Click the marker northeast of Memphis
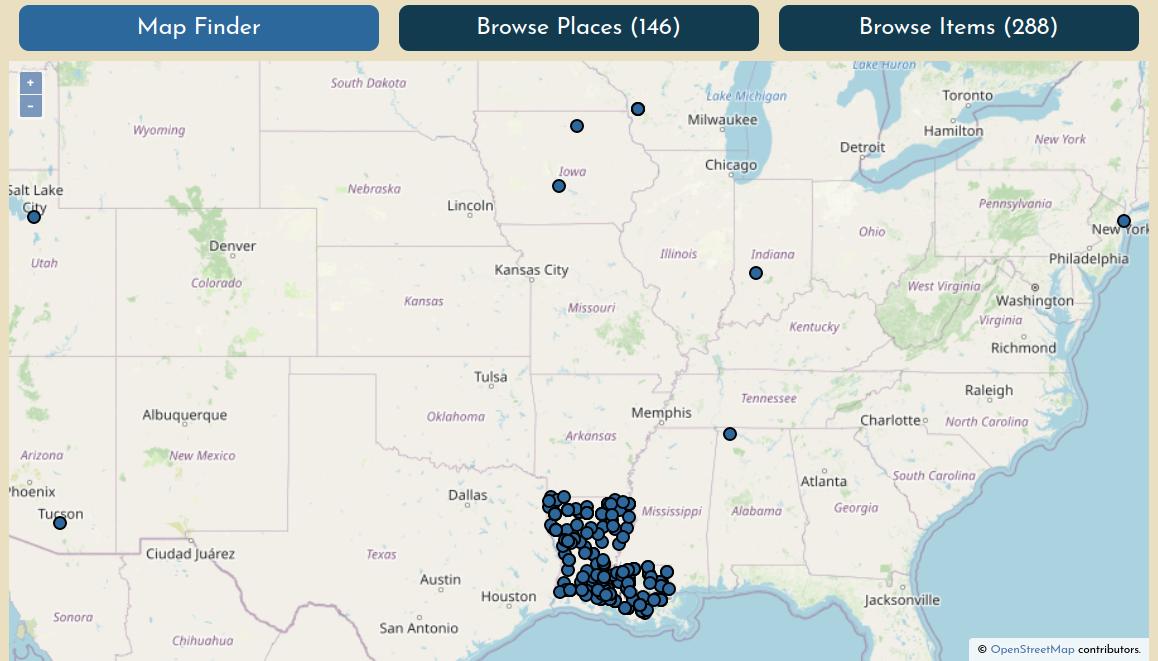The image size is (1158, 661). 730,434
